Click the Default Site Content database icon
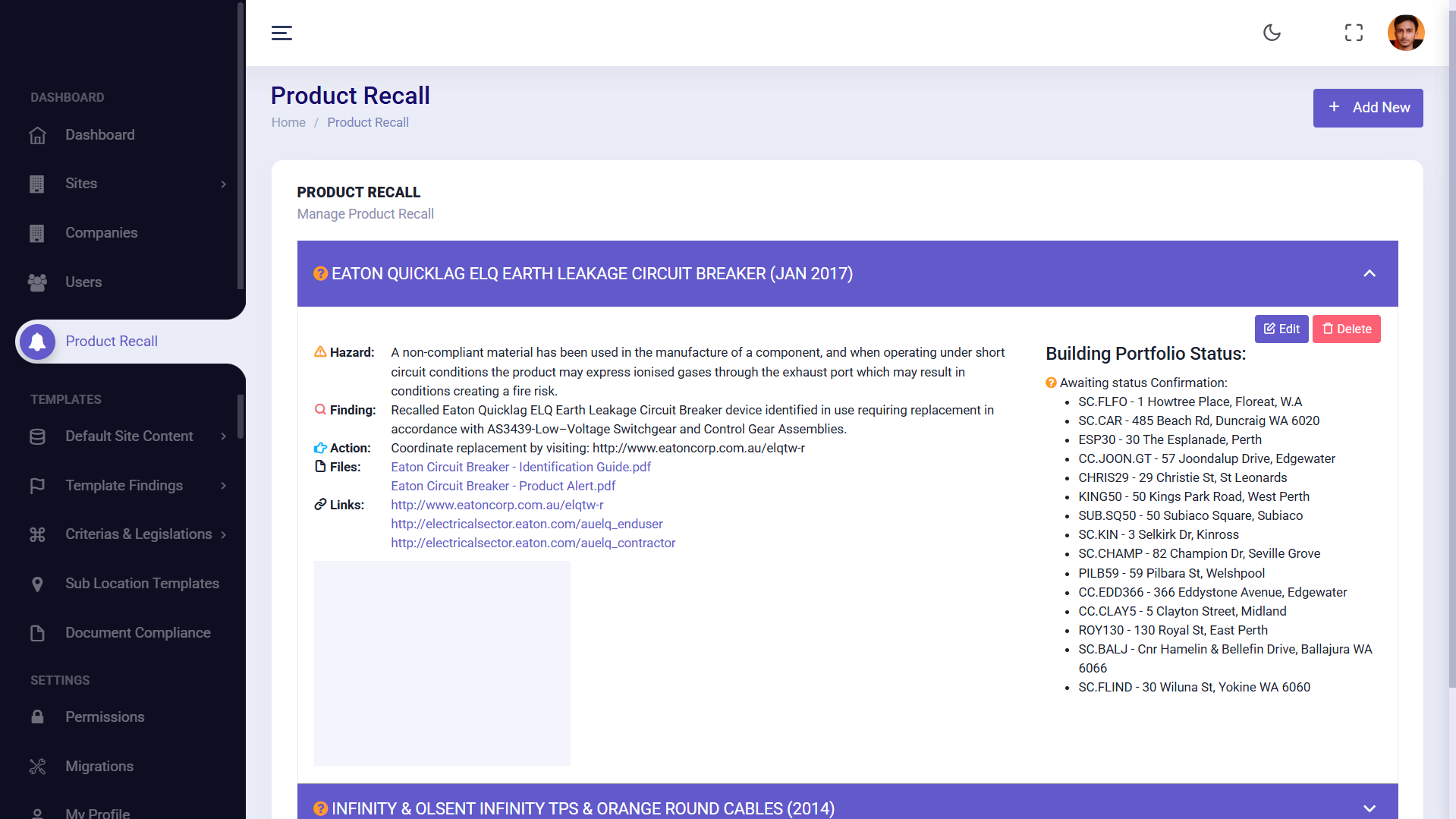This screenshot has width=1456, height=819. [37, 436]
